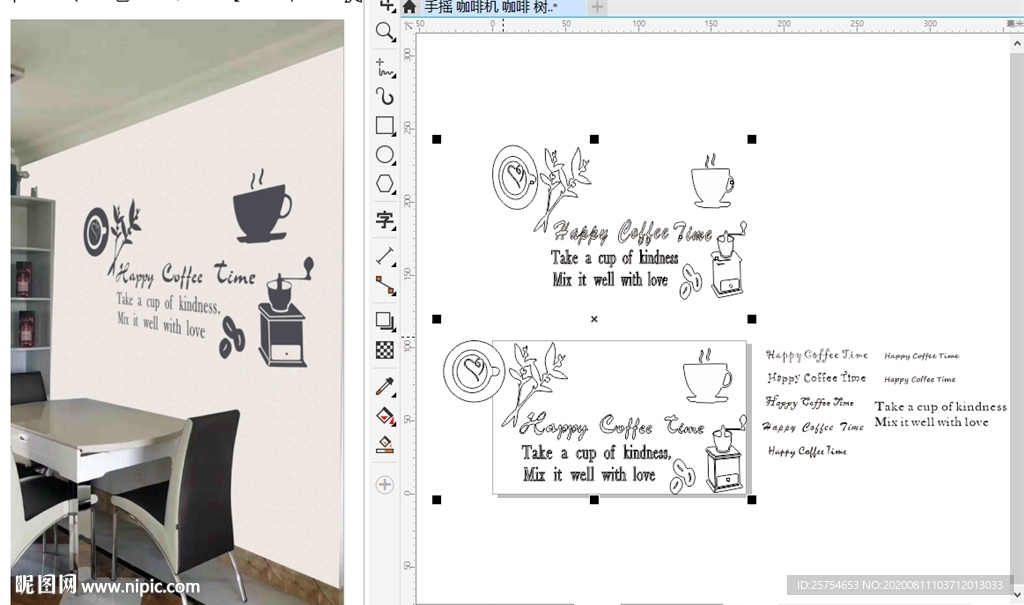This screenshot has height=605, width=1024.
Task: Click the selection center X marker
Action: pyautogui.click(x=594, y=319)
